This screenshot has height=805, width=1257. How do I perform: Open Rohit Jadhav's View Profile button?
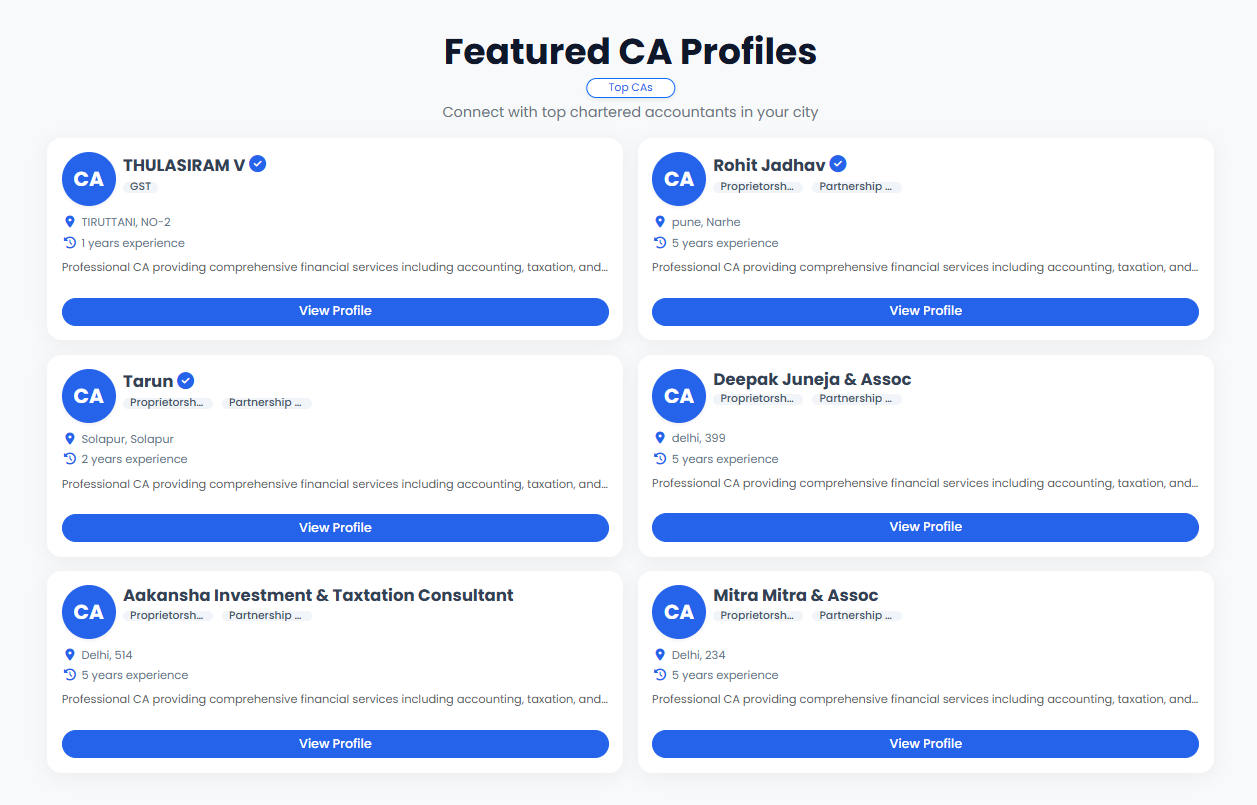coord(925,311)
